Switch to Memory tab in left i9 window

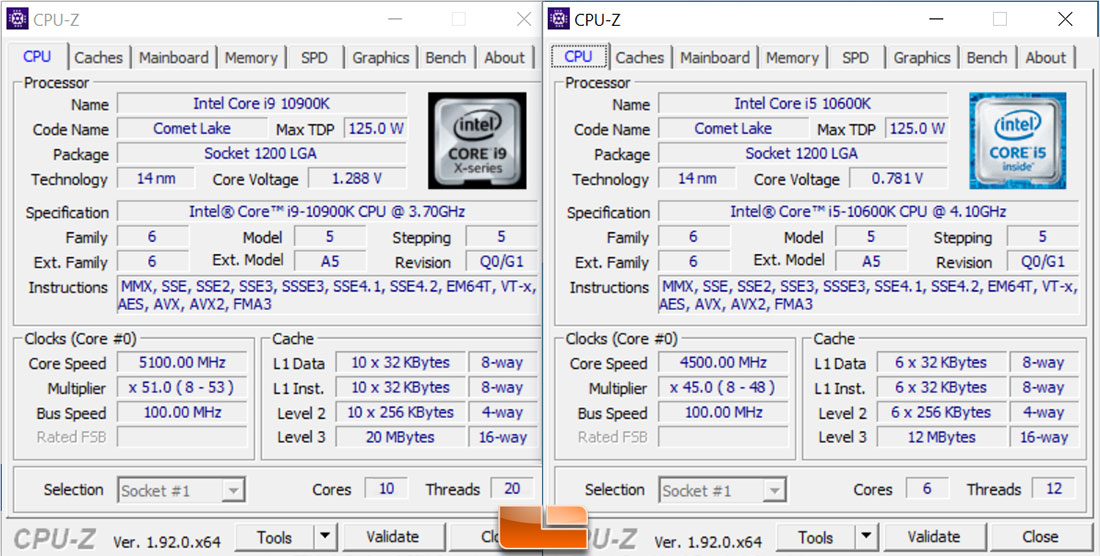click(251, 57)
